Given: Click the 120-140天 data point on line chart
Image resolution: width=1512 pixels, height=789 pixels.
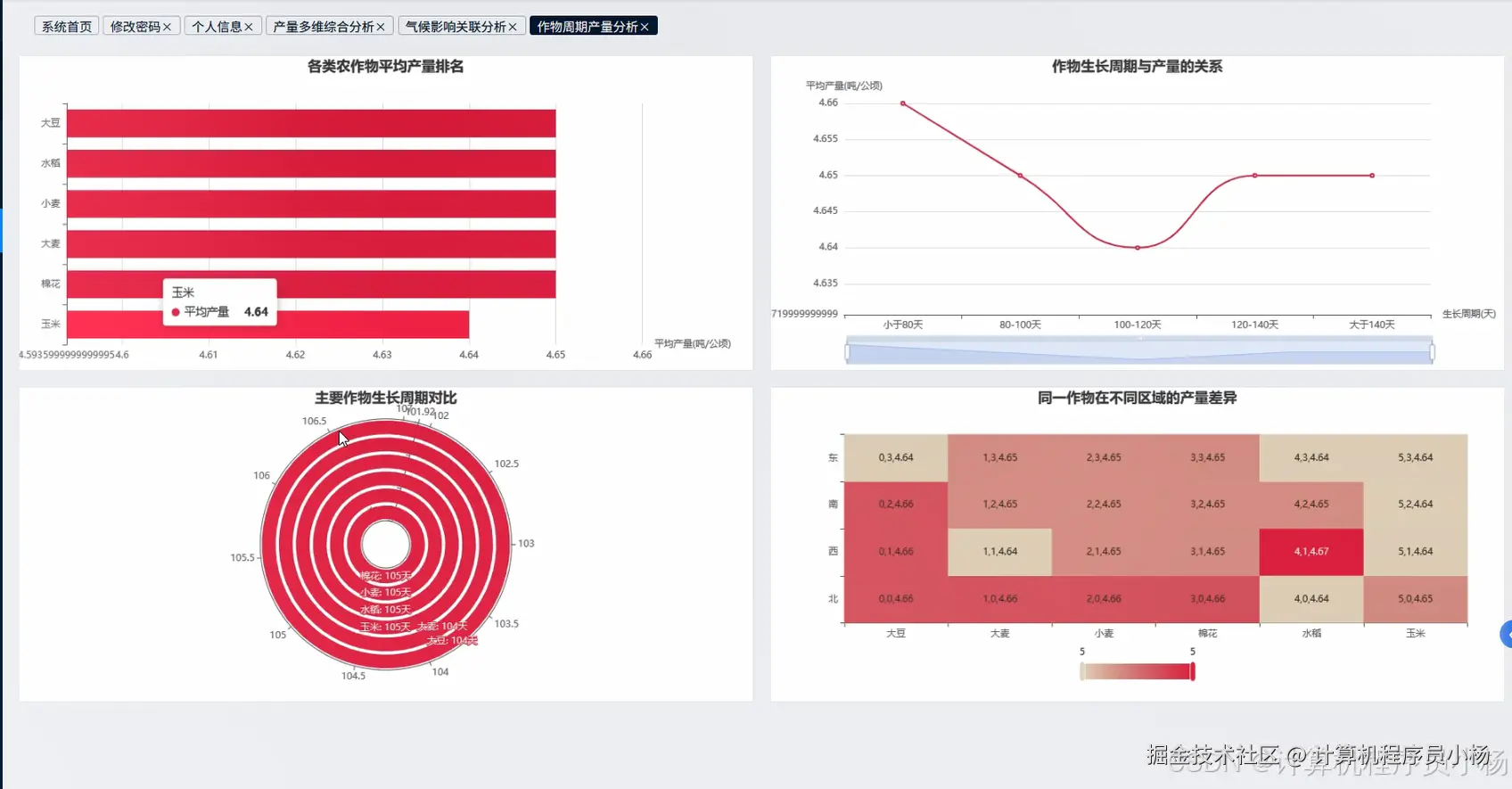Looking at the screenshot, I should pyautogui.click(x=1255, y=176).
